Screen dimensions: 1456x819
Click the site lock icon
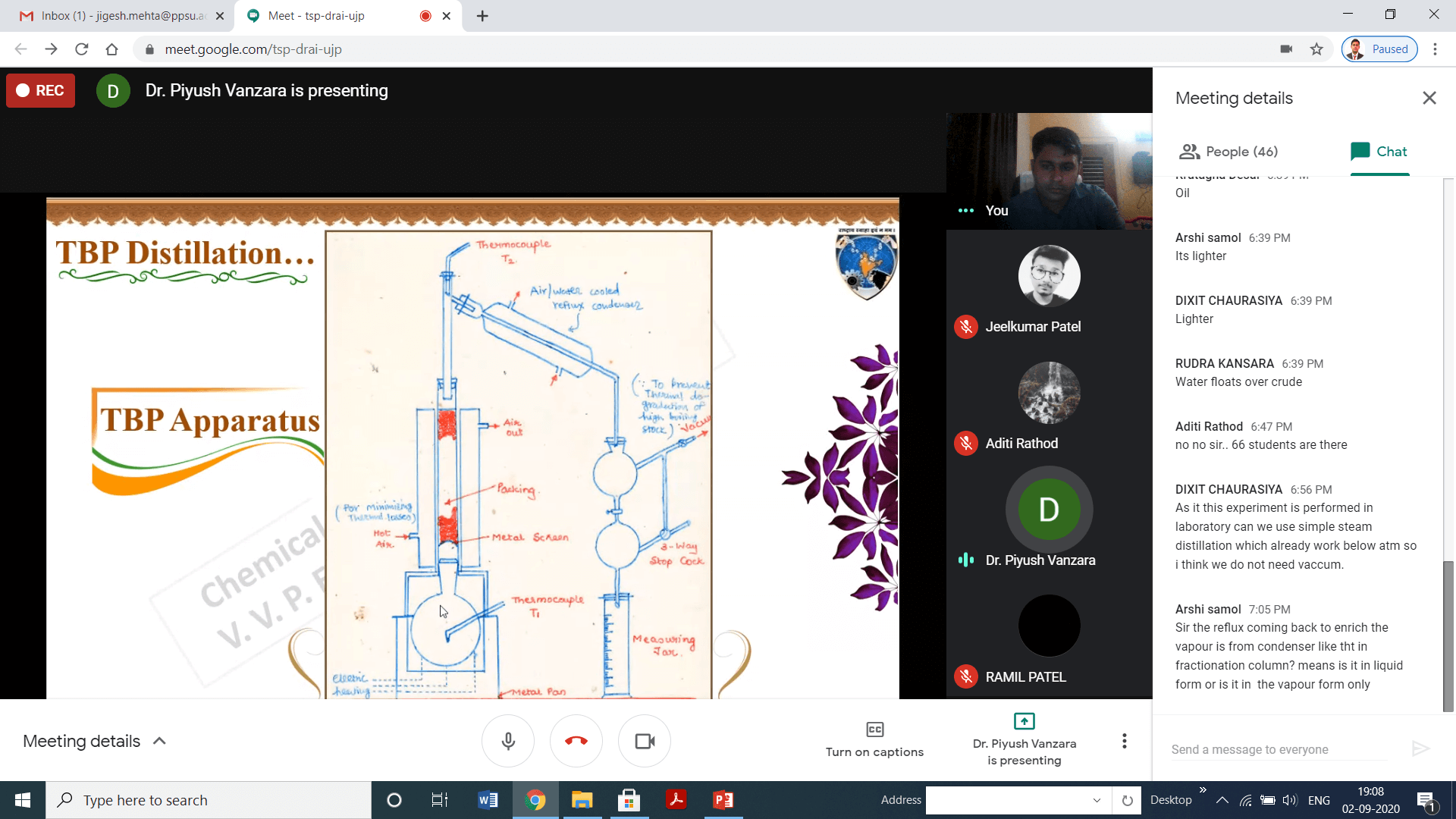pyautogui.click(x=149, y=49)
